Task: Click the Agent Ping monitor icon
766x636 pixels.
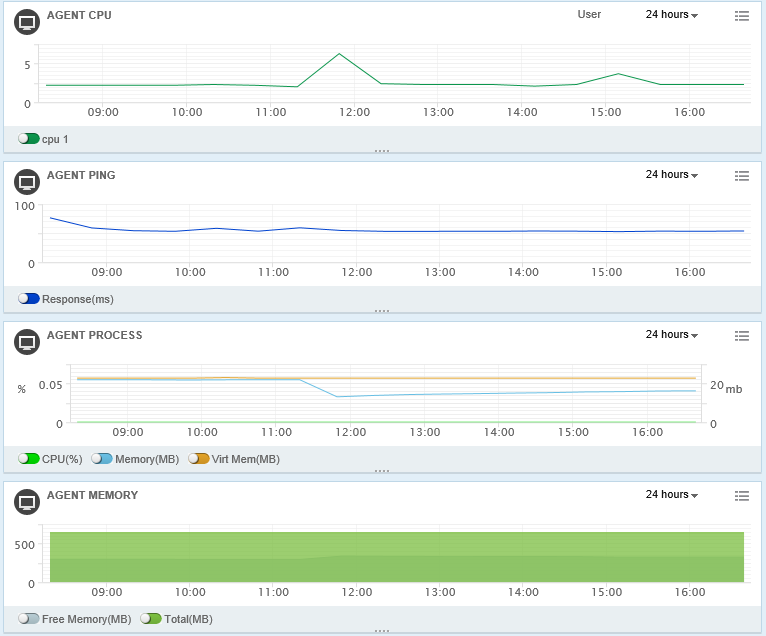Action: tap(27, 183)
